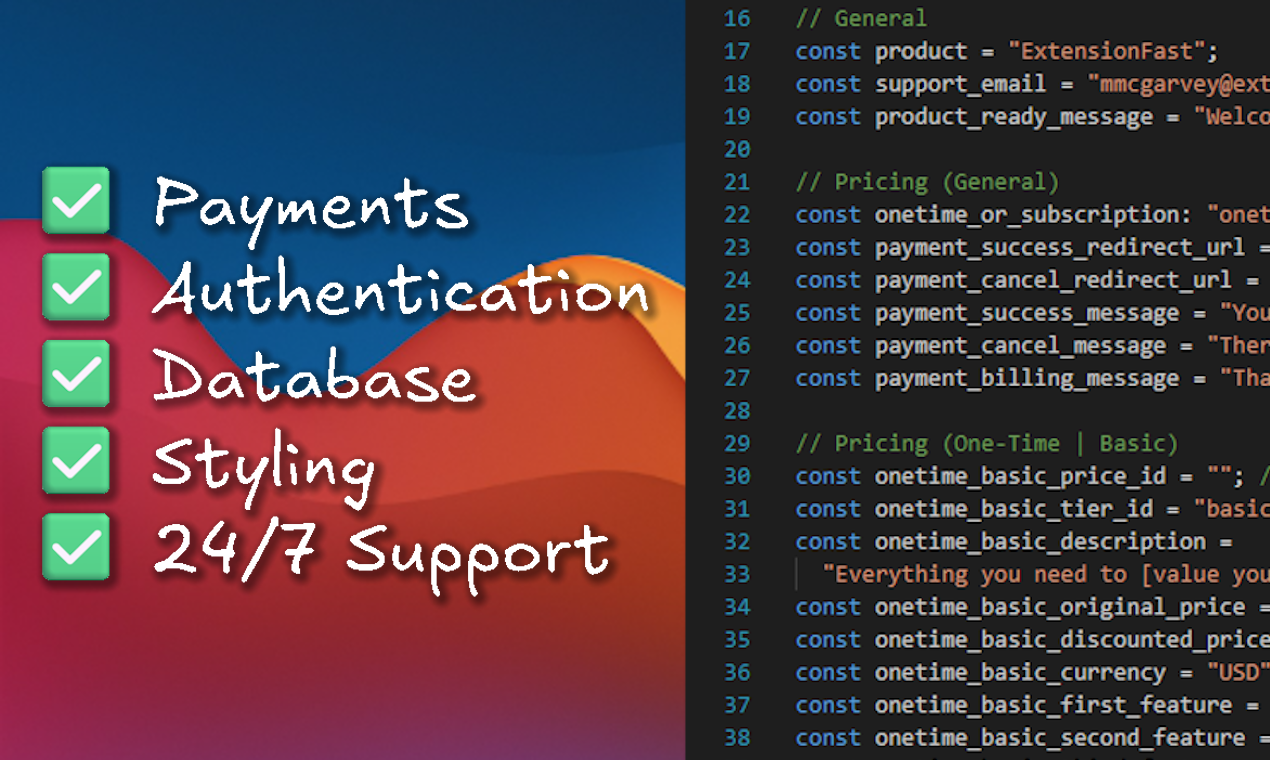
Task: Click the onetime_basic_tier_id variable name
Action: coord(1013,510)
